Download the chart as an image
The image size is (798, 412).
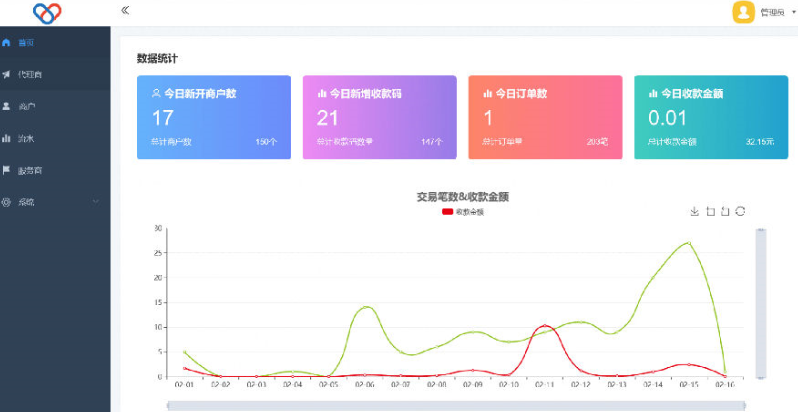(x=695, y=211)
